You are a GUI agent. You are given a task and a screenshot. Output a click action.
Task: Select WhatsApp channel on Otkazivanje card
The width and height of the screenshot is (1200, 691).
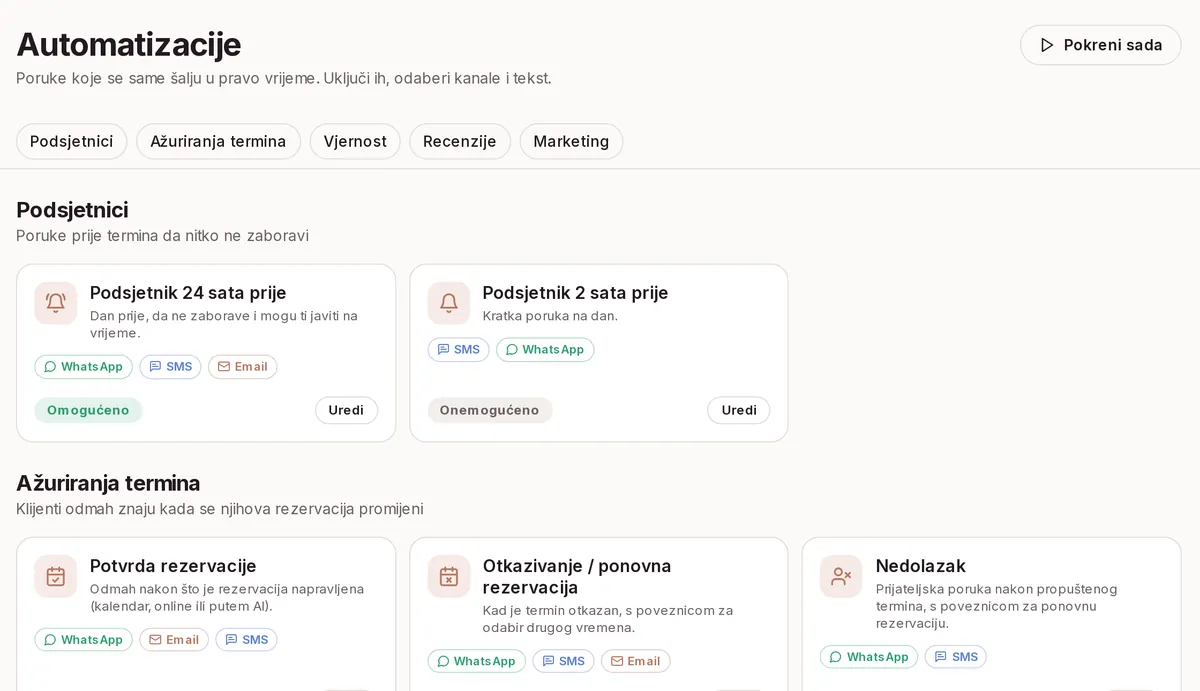click(x=476, y=661)
